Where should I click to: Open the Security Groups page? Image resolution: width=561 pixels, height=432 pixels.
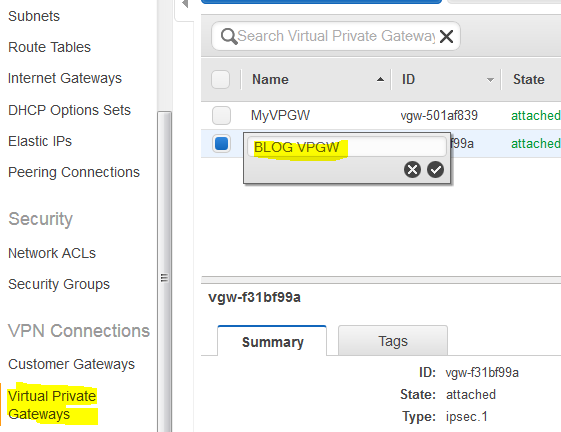coord(59,284)
